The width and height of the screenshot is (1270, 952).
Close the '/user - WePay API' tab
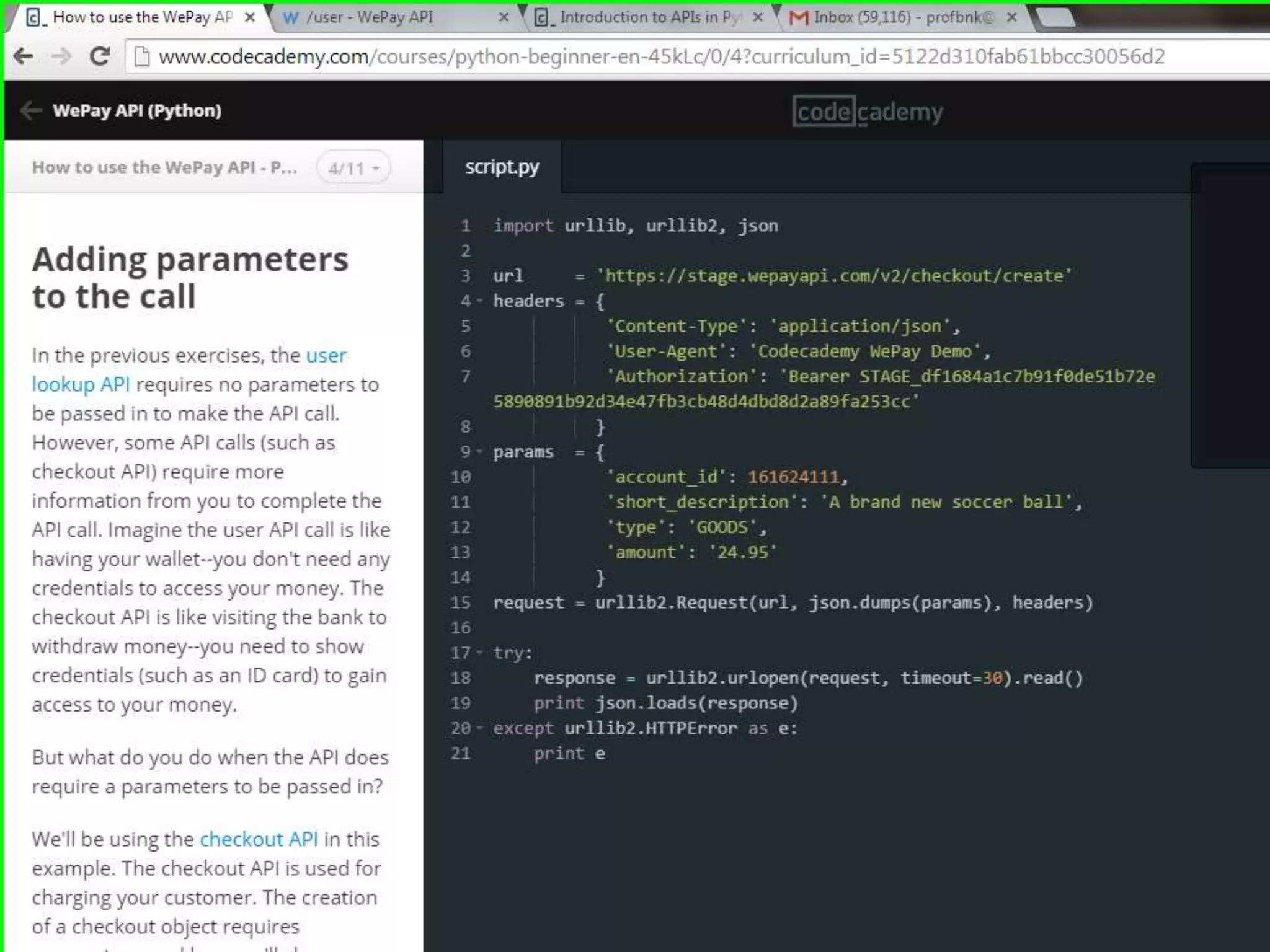[x=504, y=17]
